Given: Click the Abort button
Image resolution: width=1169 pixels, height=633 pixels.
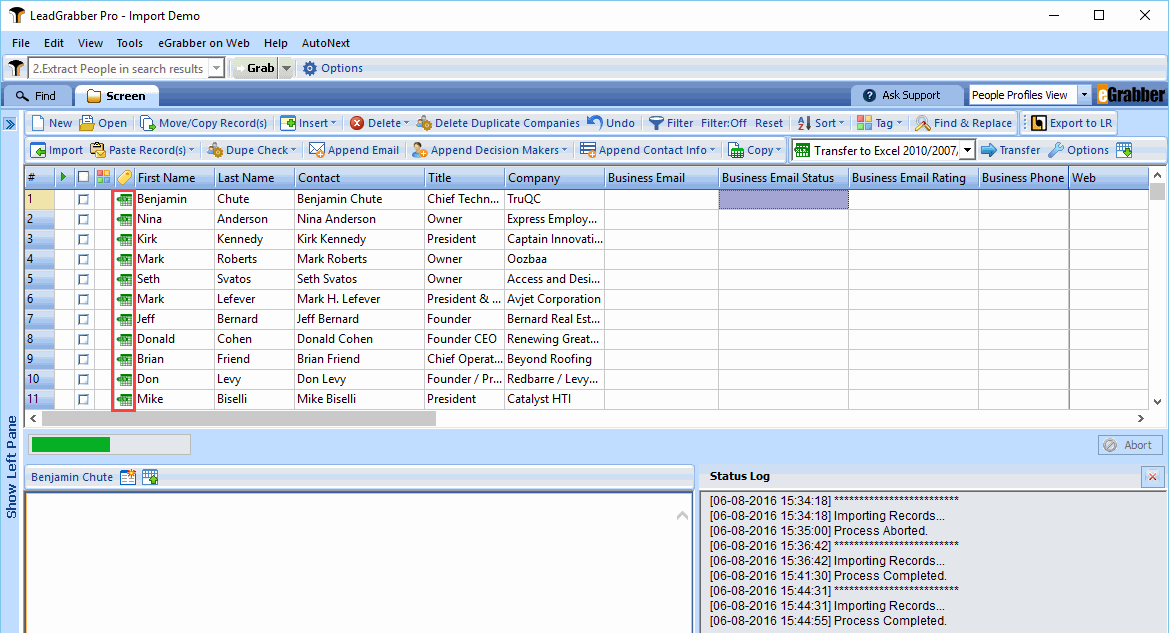Looking at the screenshot, I should [x=1129, y=445].
